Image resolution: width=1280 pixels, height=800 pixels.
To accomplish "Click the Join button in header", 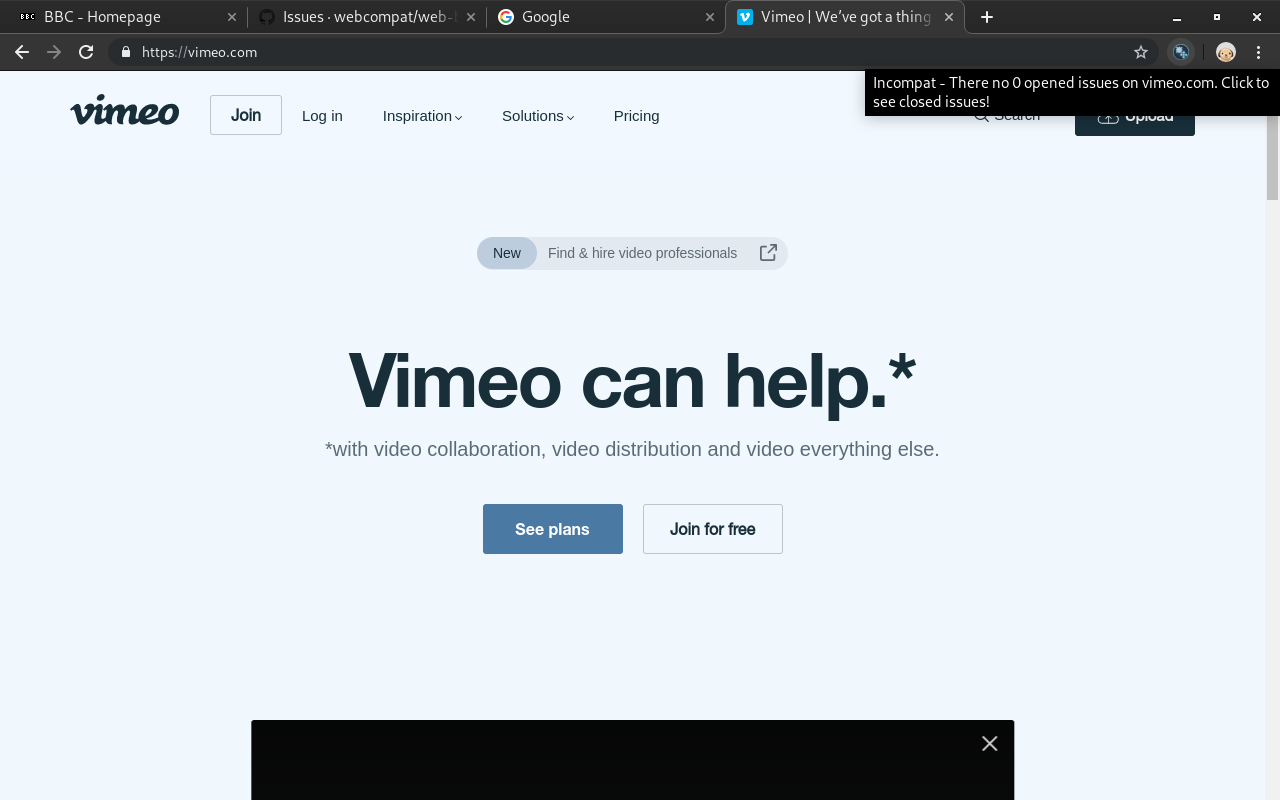I will pos(246,115).
